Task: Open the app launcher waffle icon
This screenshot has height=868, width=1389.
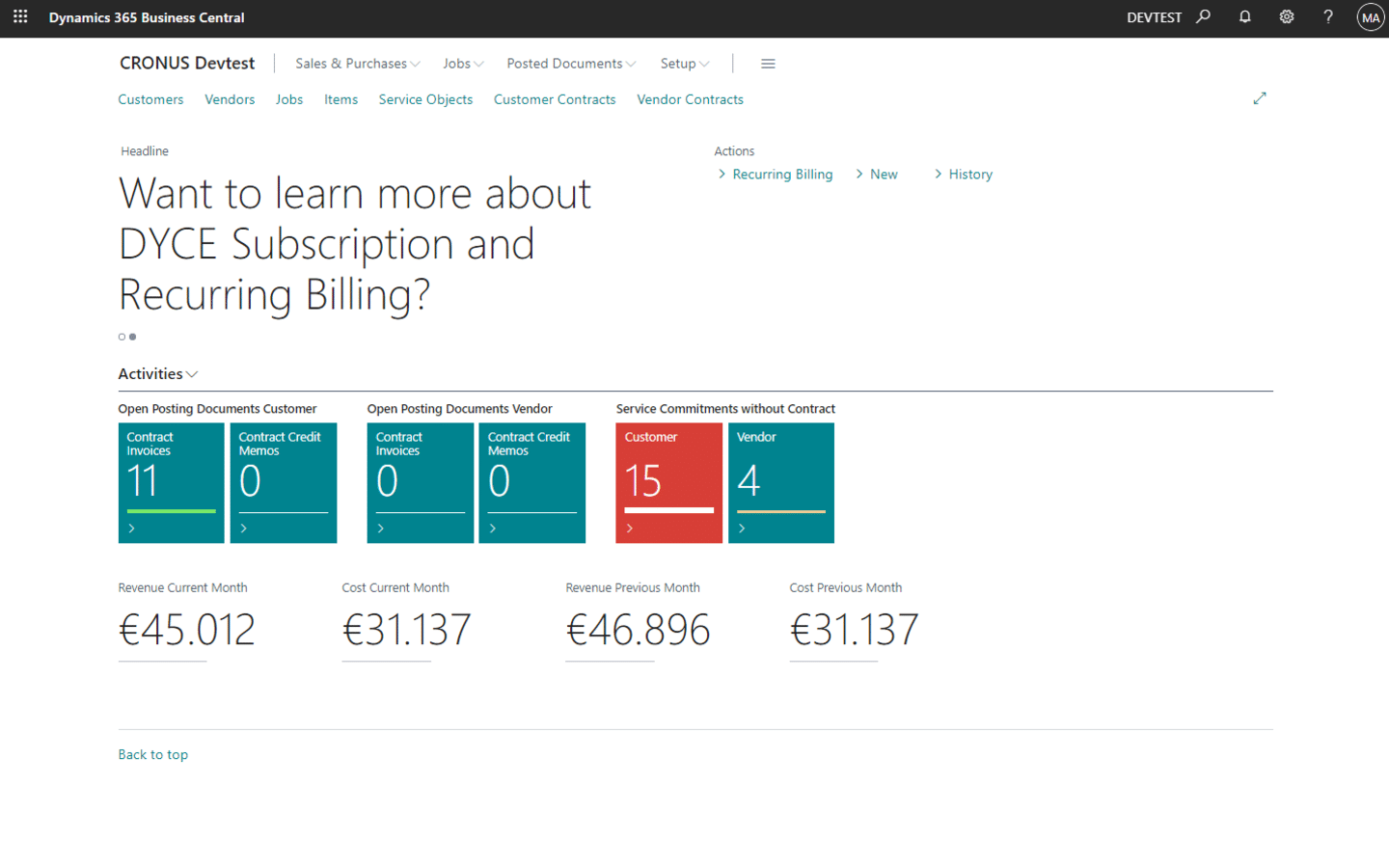Action: [20, 16]
